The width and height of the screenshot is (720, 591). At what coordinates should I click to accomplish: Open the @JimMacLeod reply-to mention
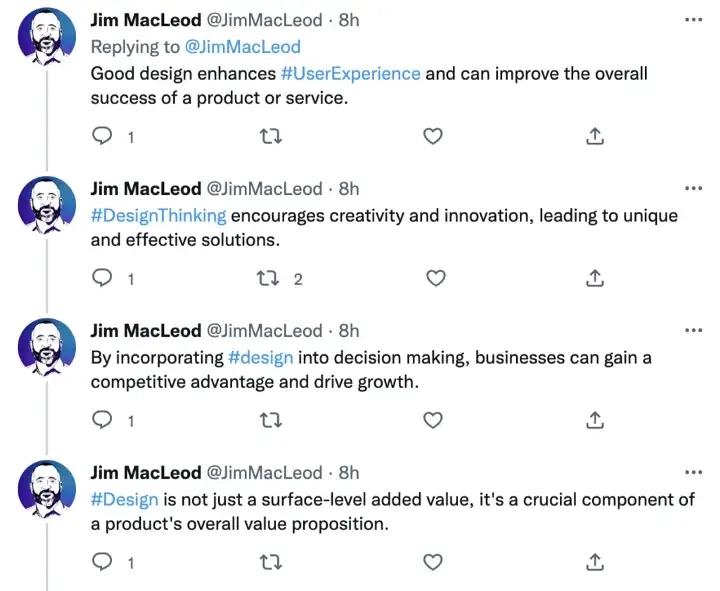[242, 47]
